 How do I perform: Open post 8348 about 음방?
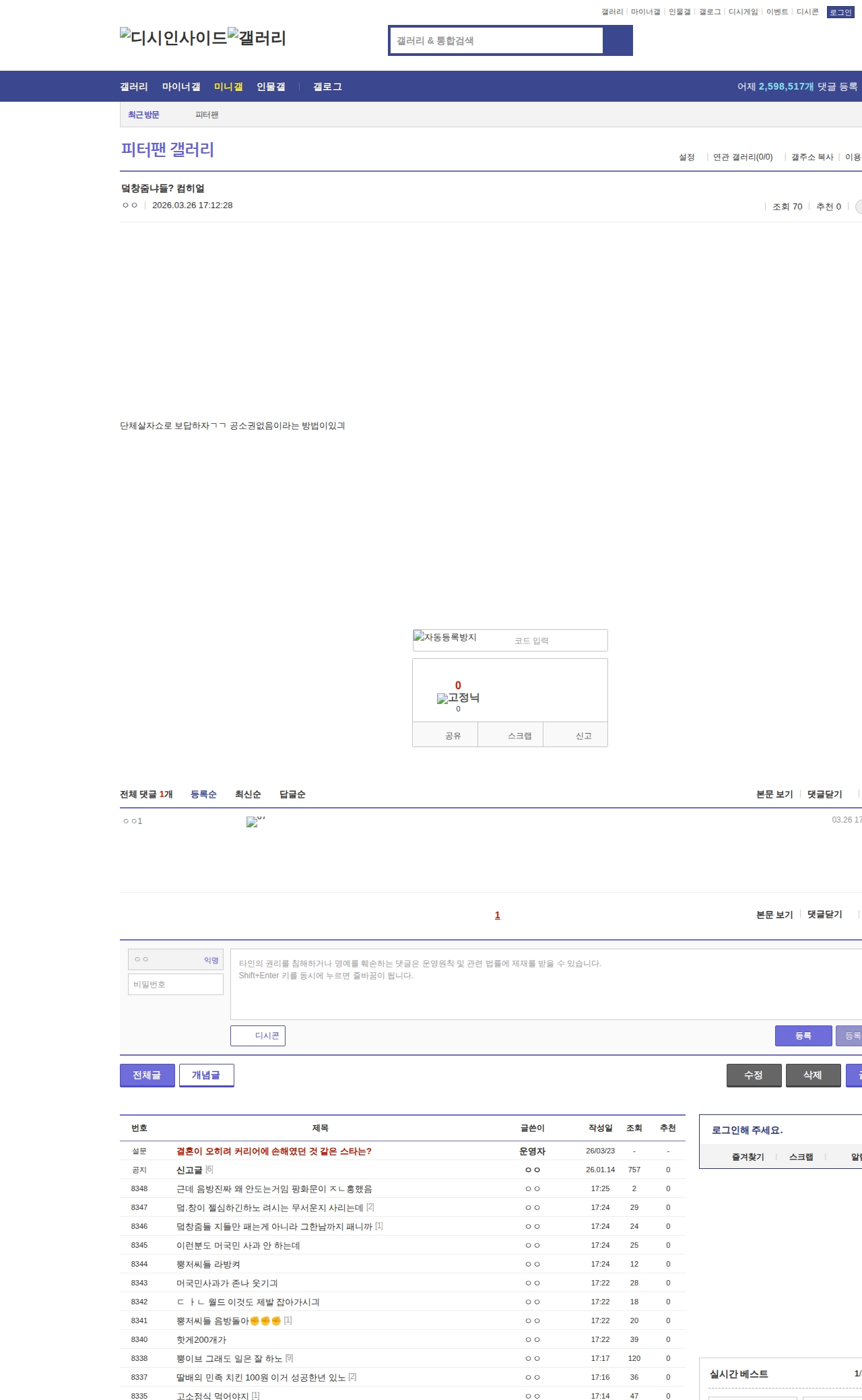(x=274, y=1189)
